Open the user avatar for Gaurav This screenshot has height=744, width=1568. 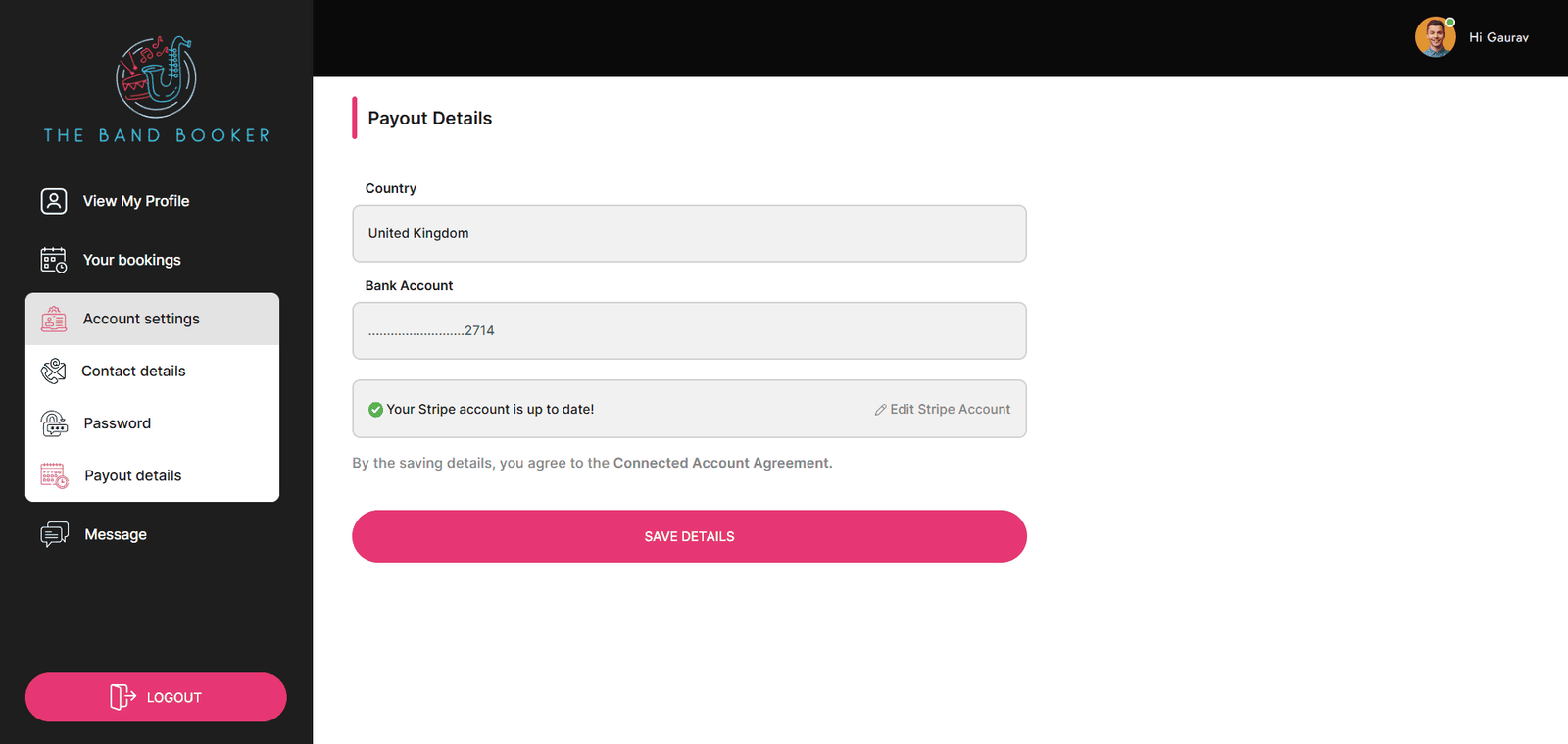click(x=1435, y=37)
